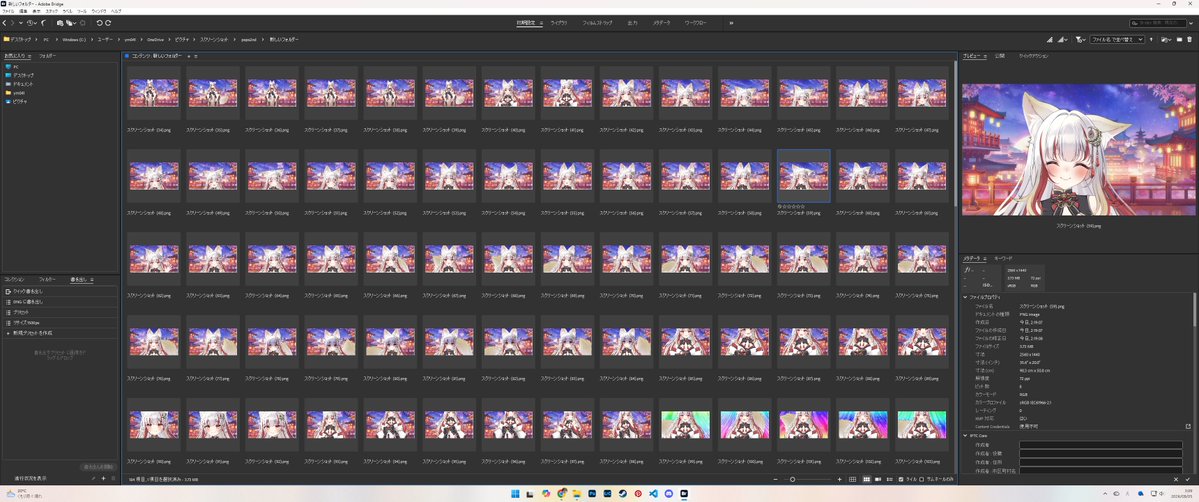Jump to OneDrive in the path bar

[155, 39]
